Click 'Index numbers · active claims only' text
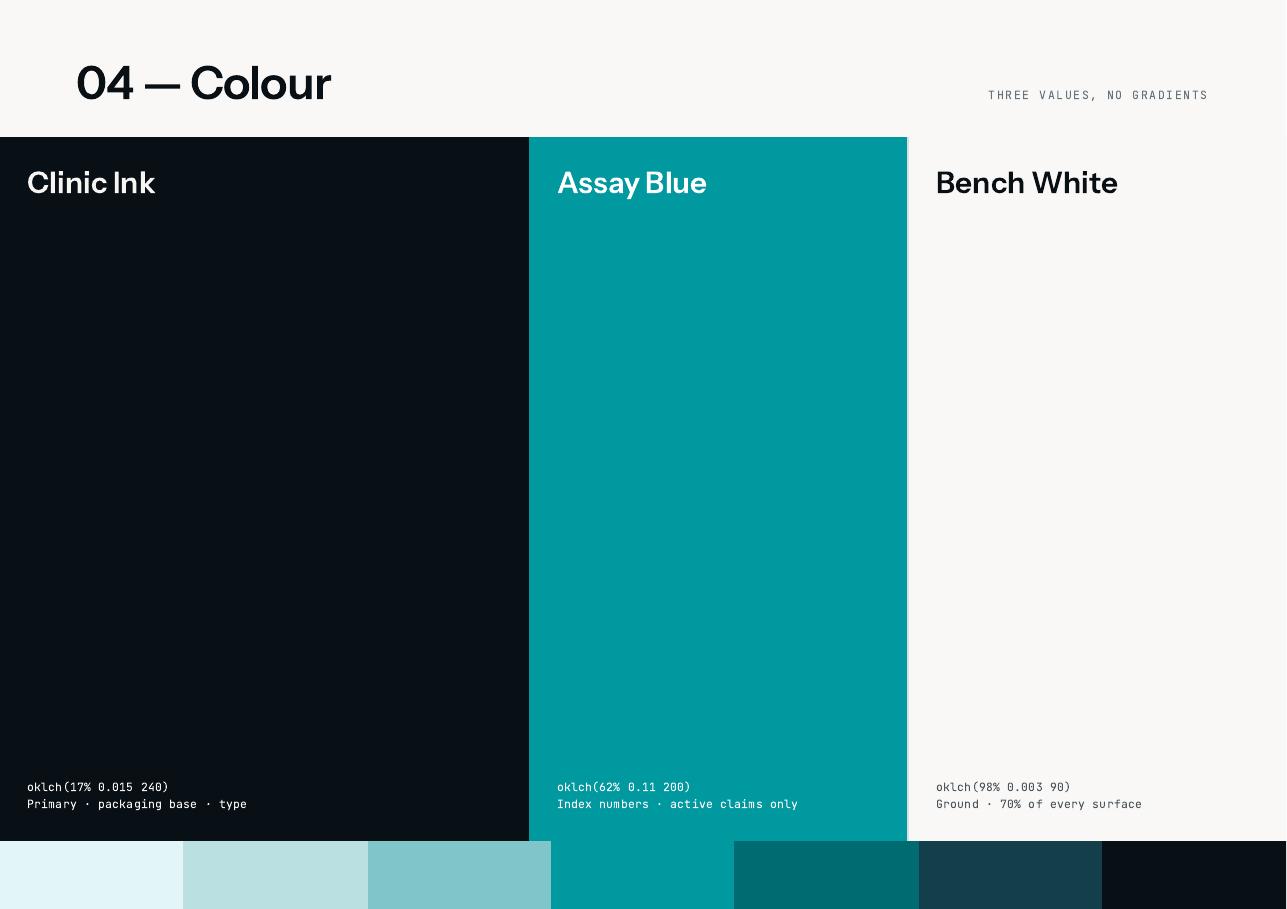 point(677,804)
